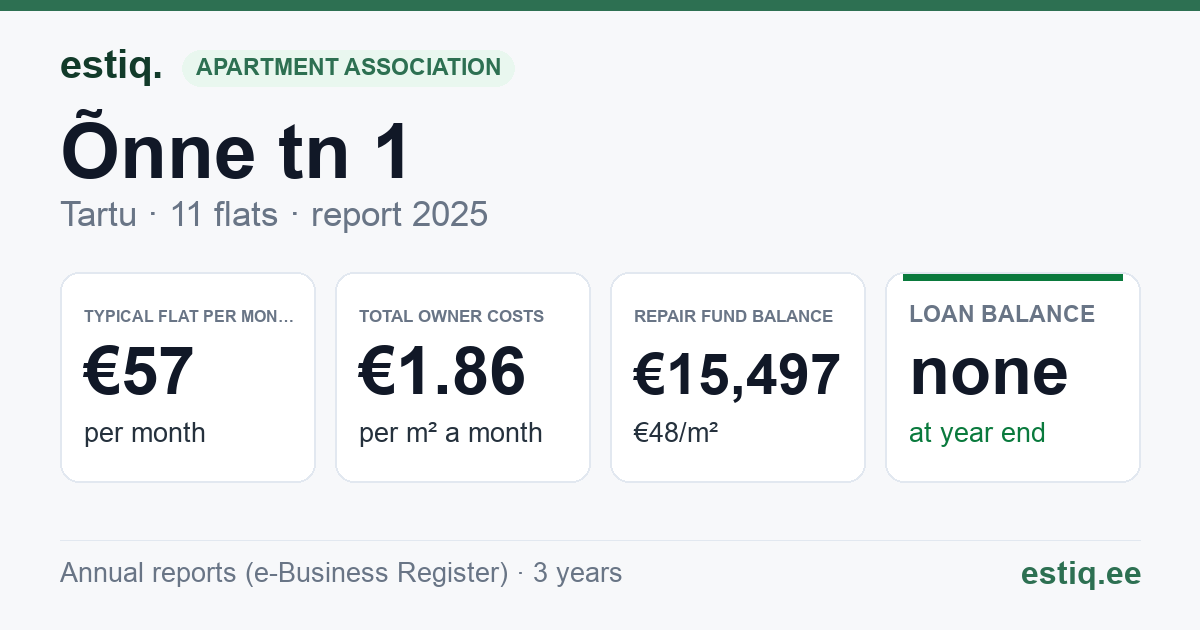Select the LOAN BALANCE label
The height and width of the screenshot is (630, 1200).
1002,314
